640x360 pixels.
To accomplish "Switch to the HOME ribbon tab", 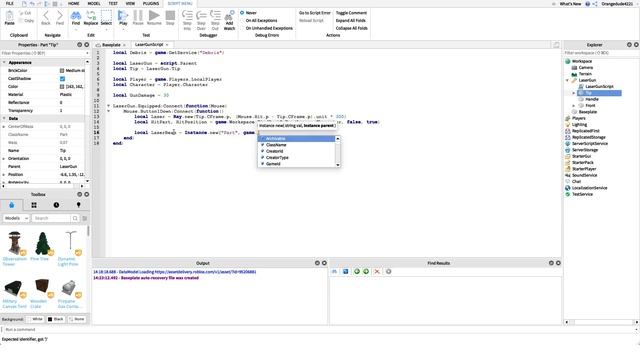I will pos(73,3).
